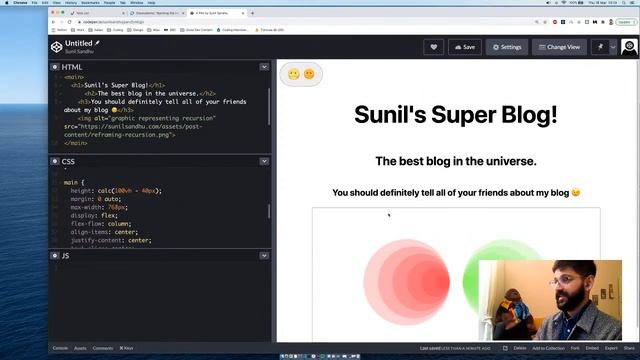Open the Window menu

pos(137,2)
